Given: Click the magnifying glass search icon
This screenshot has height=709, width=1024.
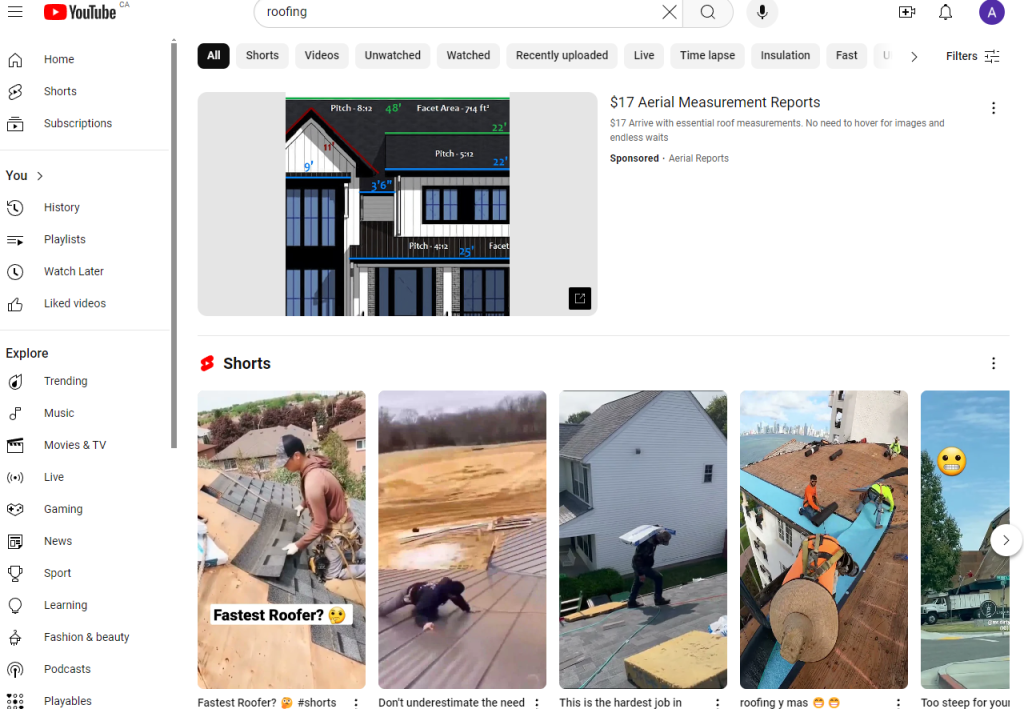Looking at the screenshot, I should click(x=707, y=13).
